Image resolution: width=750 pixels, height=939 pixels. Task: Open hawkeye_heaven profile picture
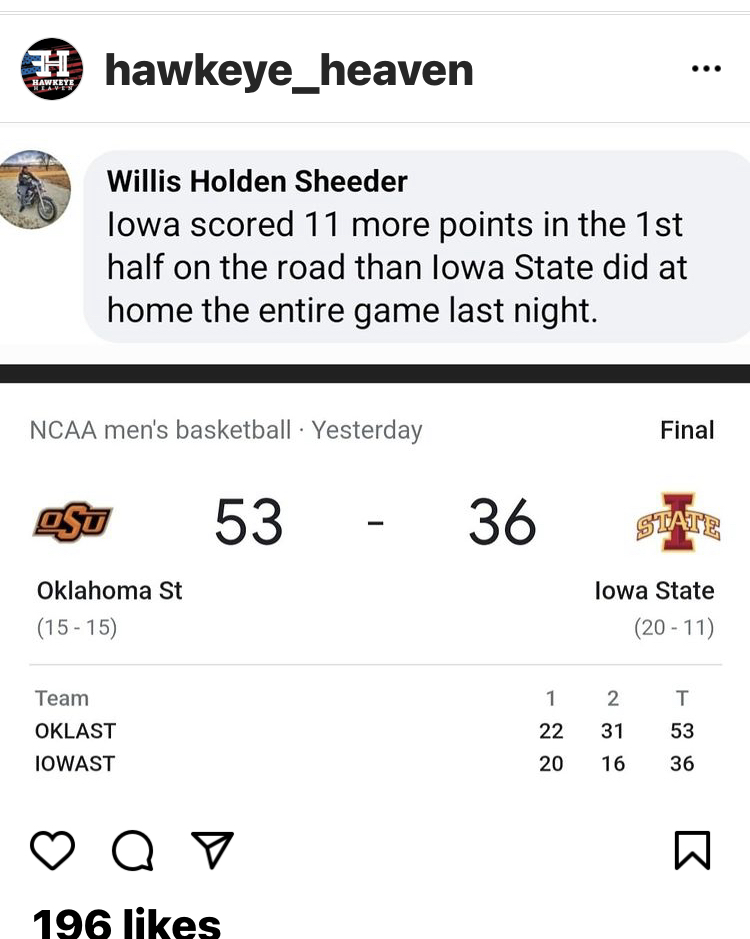click(52, 69)
